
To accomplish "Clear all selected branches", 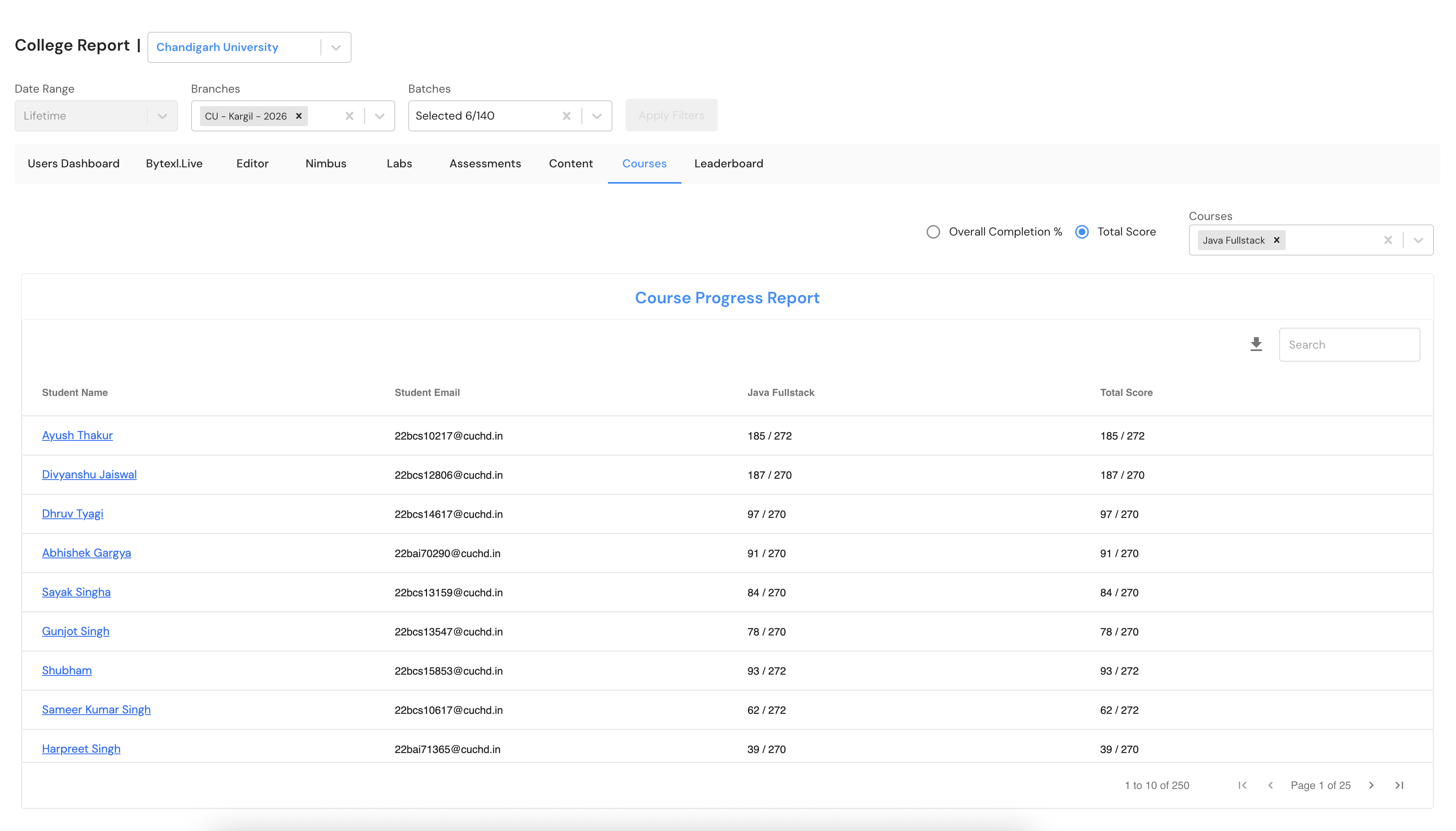I will tap(350, 116).
